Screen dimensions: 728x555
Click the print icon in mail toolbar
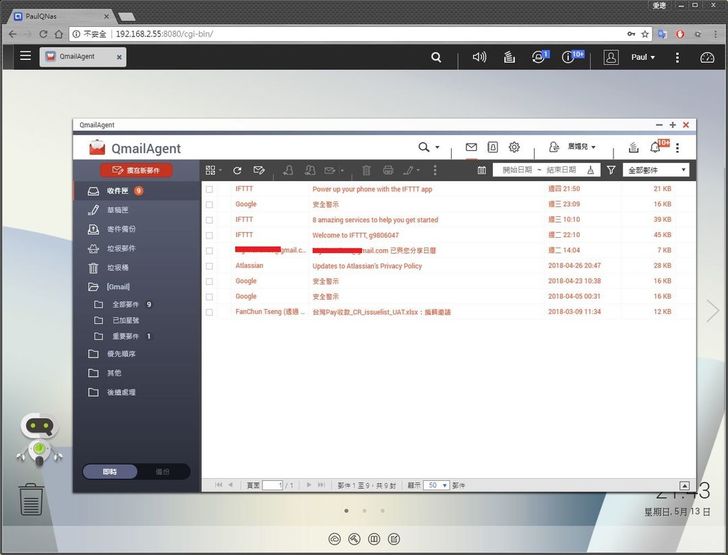(388, 170)
